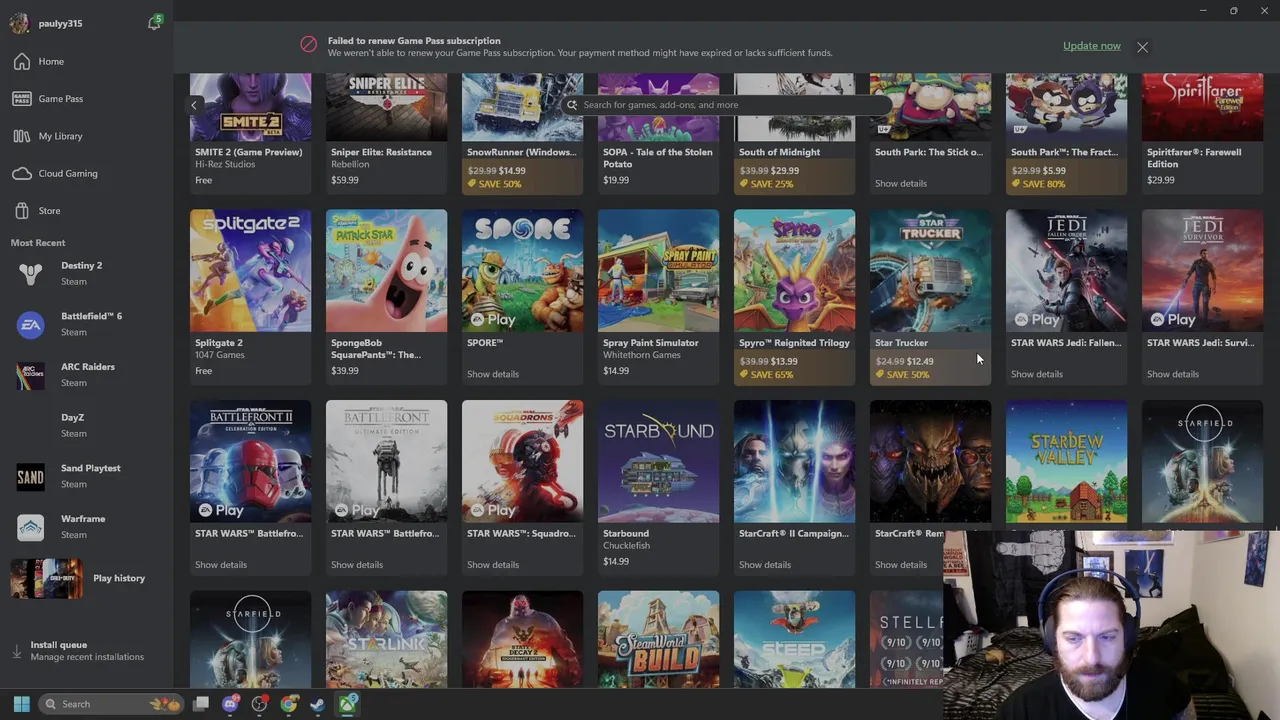Open Install queue
Viewport: 1280px width, 720px height.
[87, 651]
